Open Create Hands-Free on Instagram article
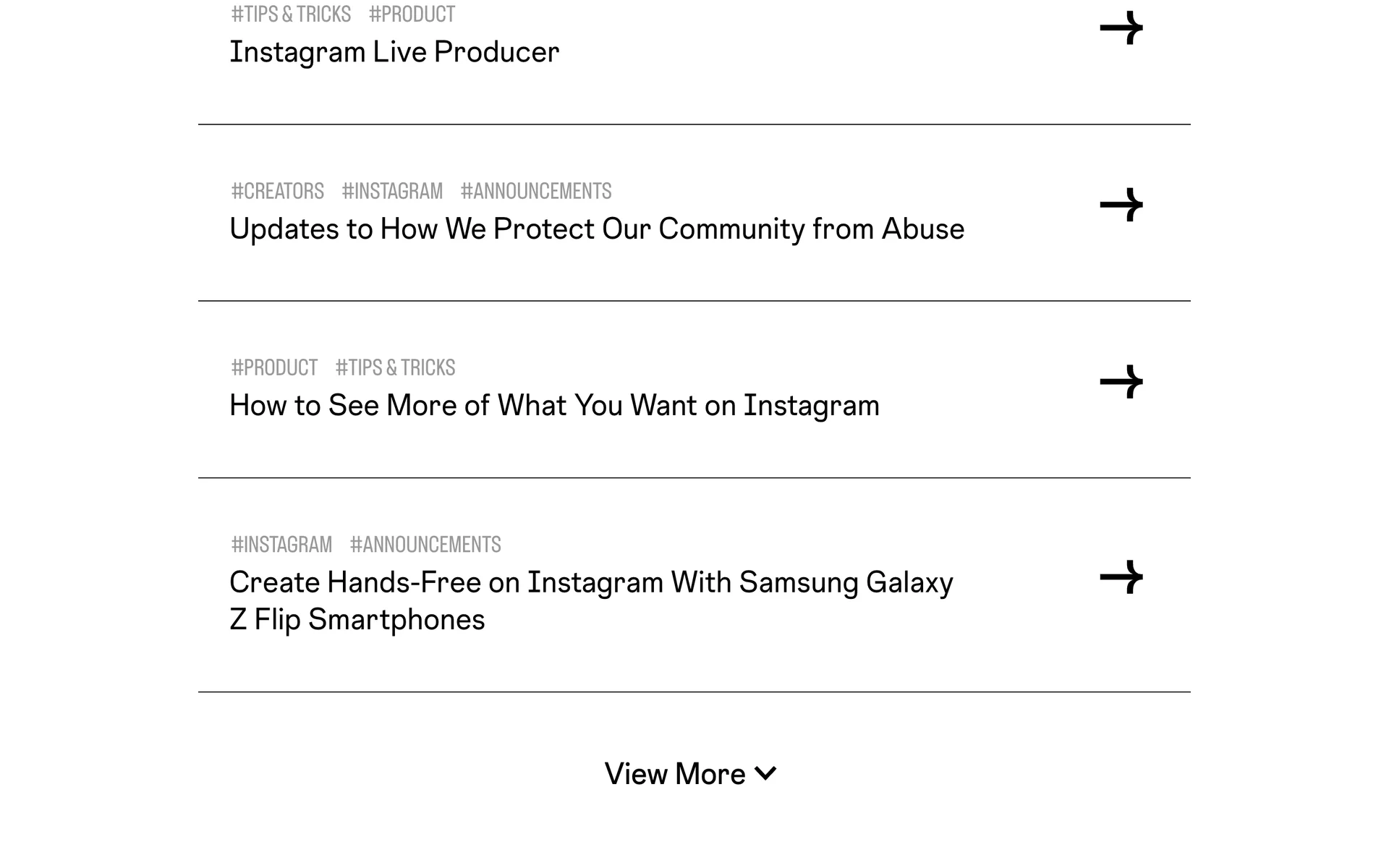The height and width of the screenshot is (868, 1389). coord(591,582)
